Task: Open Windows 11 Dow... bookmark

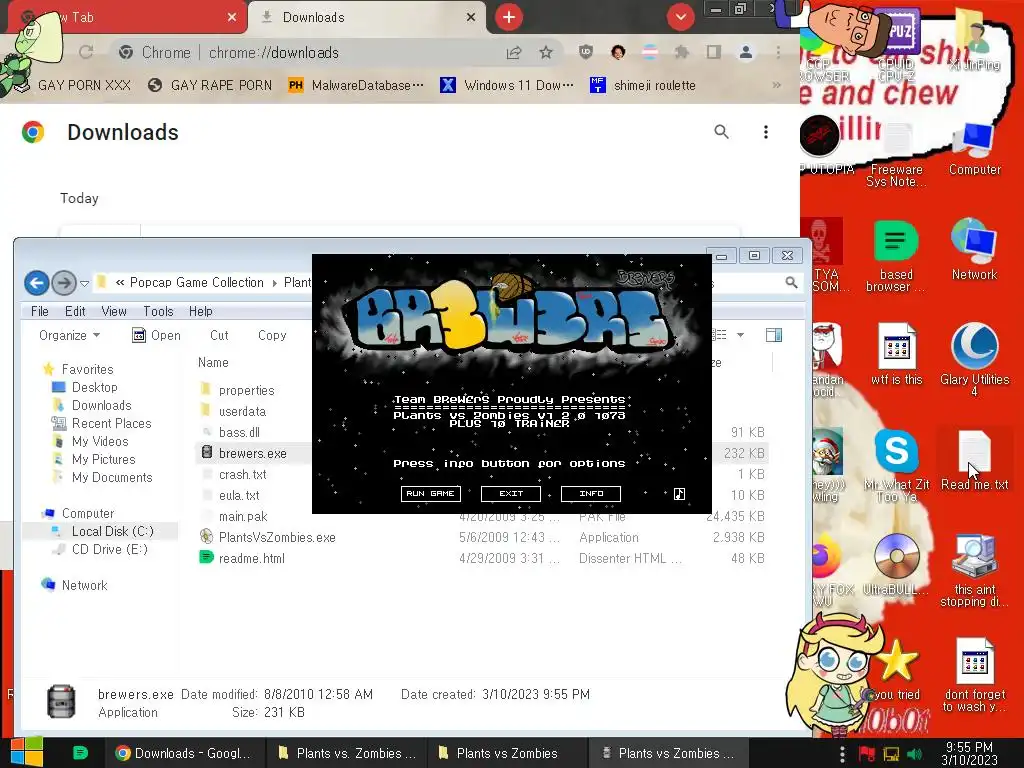Action: pyautogui.click(x=507, y=86)
